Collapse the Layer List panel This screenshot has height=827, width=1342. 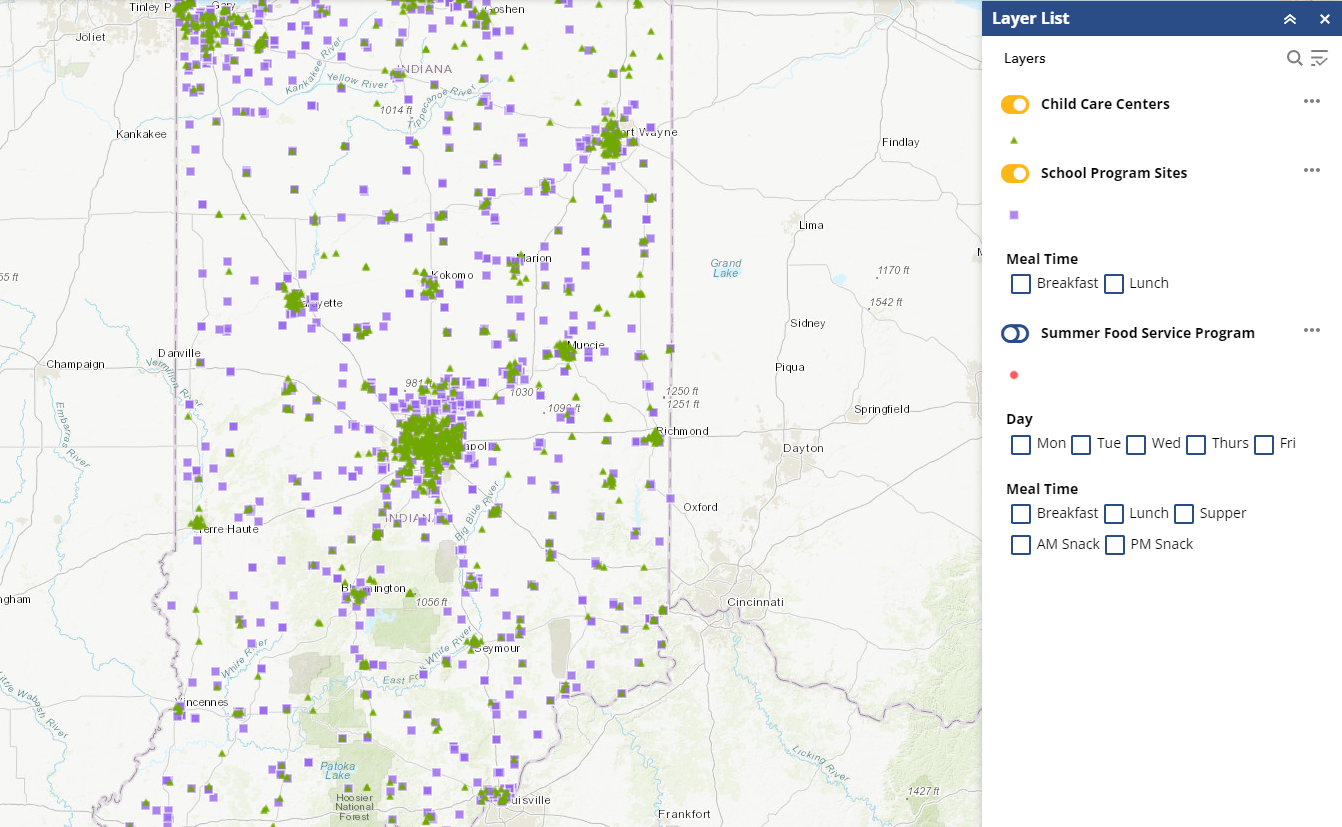[1290, 19]
